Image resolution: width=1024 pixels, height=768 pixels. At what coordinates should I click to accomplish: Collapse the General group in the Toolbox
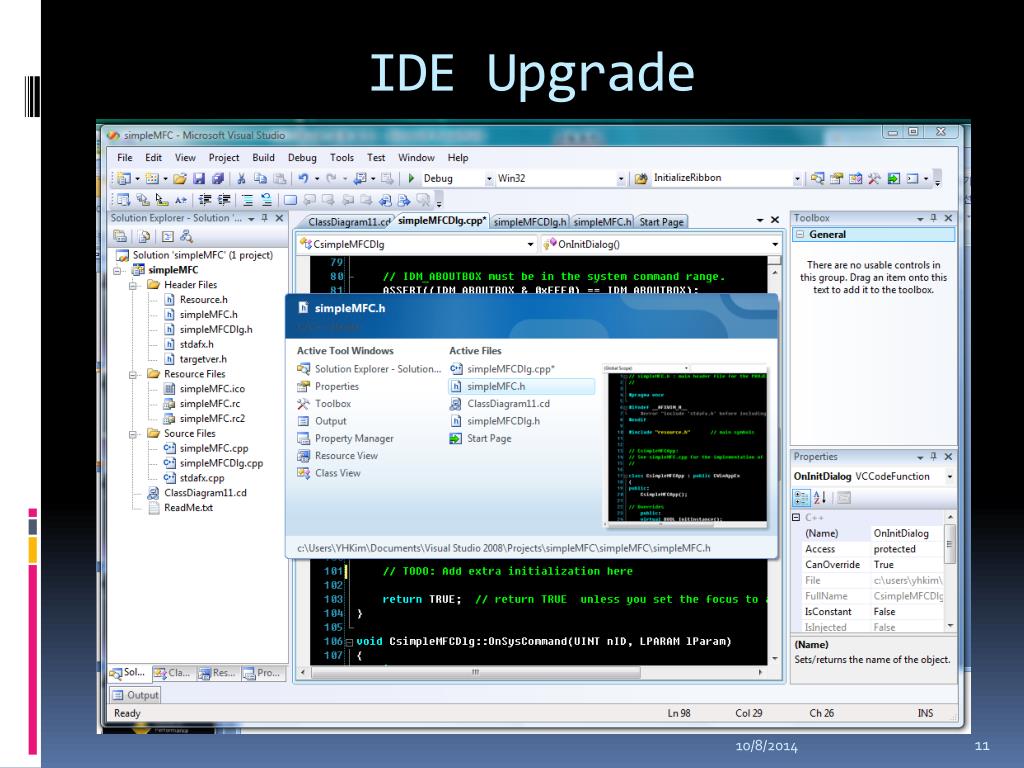pyautogui.click(x=799, y=234)
